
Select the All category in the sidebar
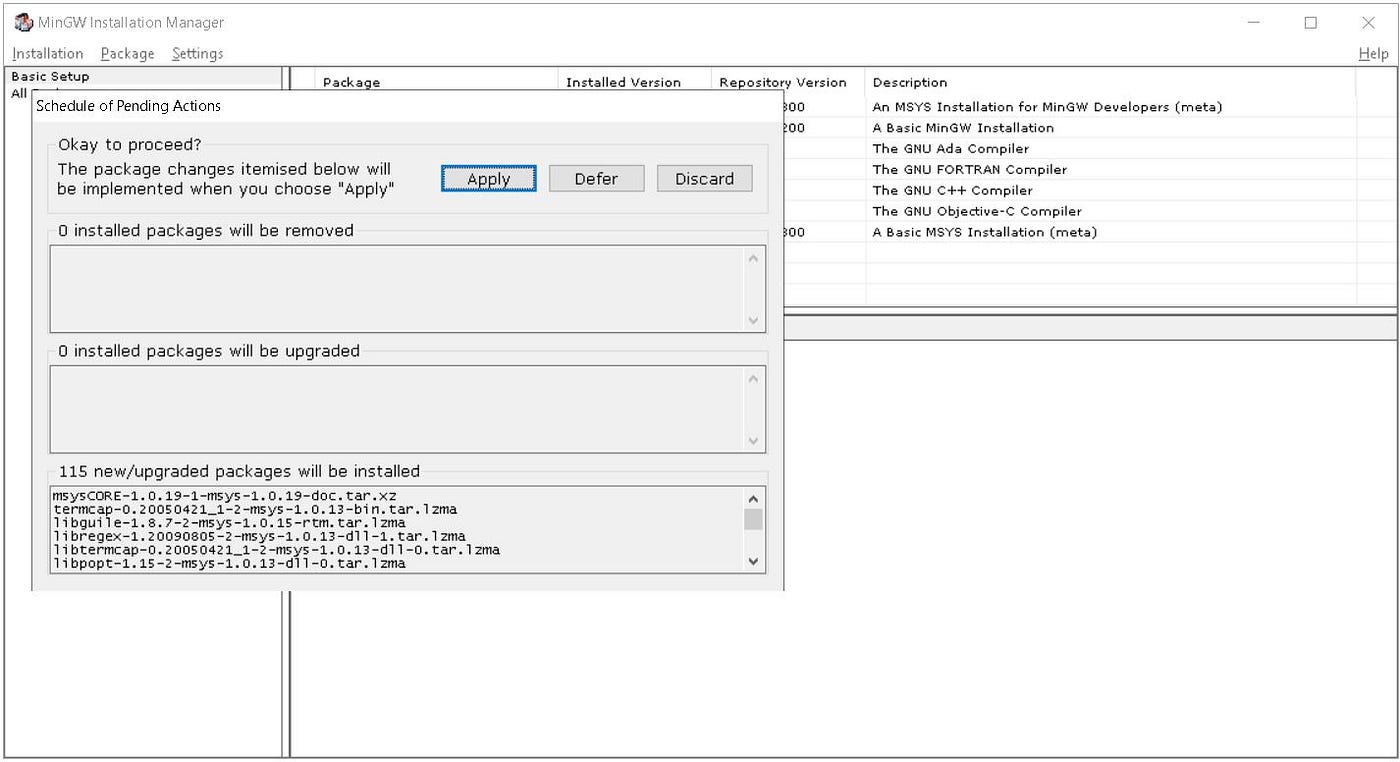click(x=18, y=93)
